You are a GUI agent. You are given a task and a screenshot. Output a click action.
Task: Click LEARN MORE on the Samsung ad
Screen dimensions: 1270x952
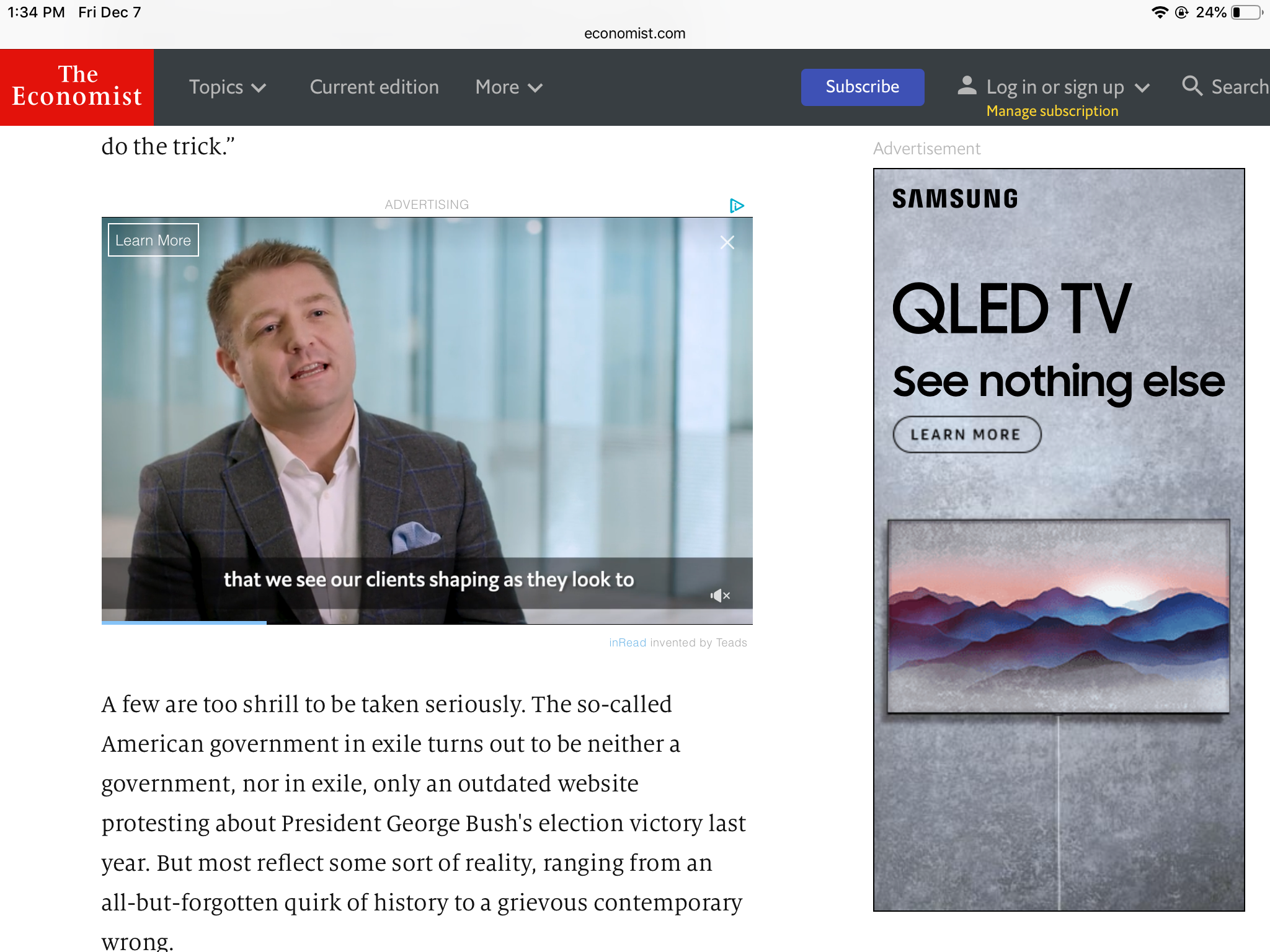point(966,434)
